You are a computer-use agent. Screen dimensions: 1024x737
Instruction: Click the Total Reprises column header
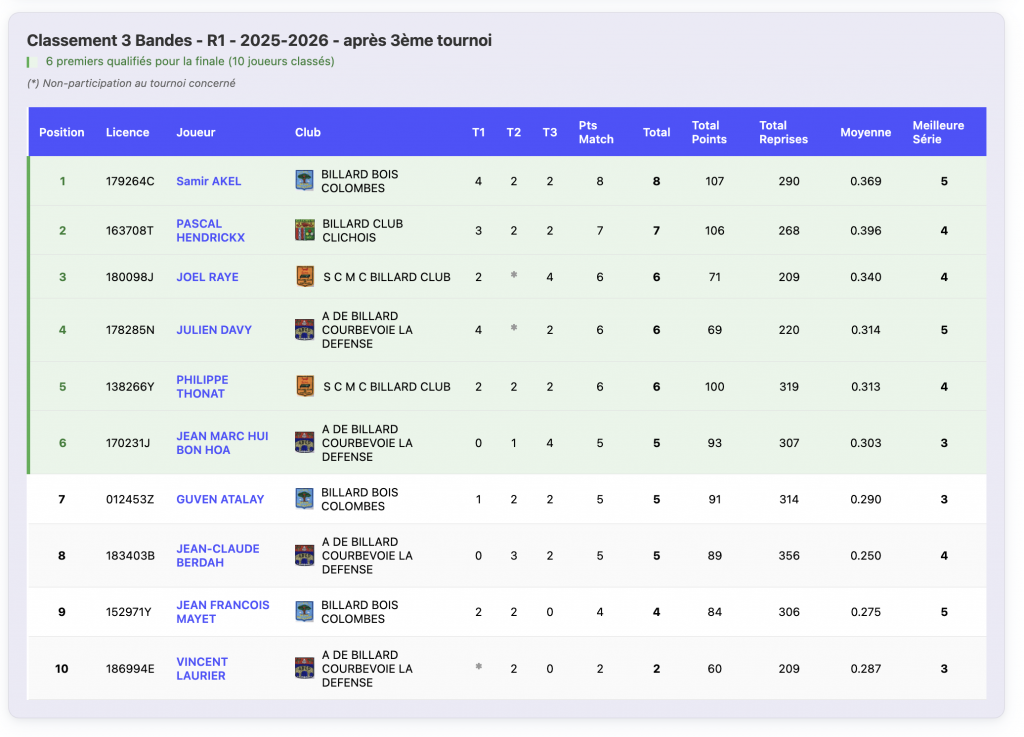[x=783, y=132]
